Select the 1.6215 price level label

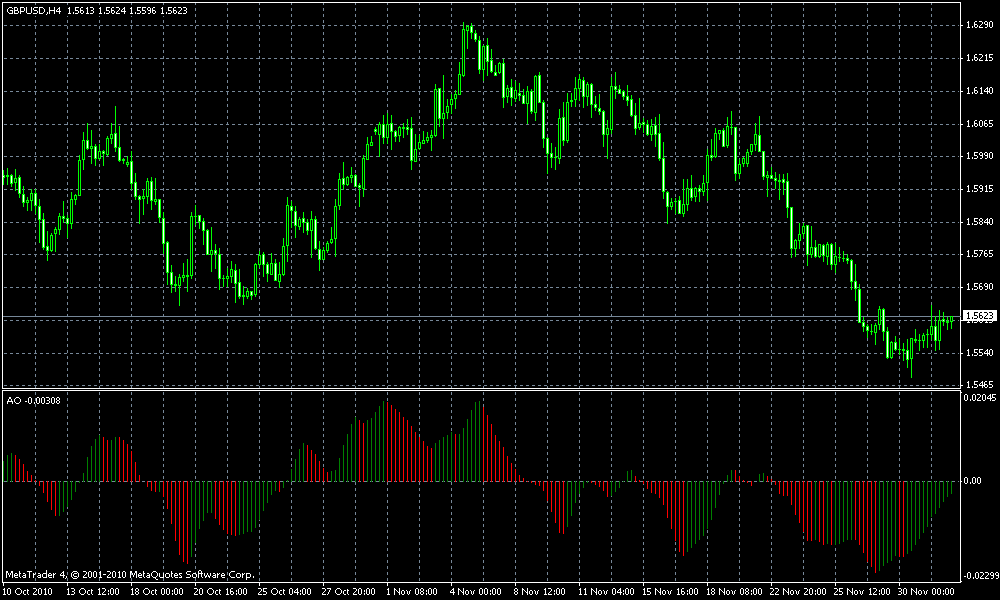980,58
